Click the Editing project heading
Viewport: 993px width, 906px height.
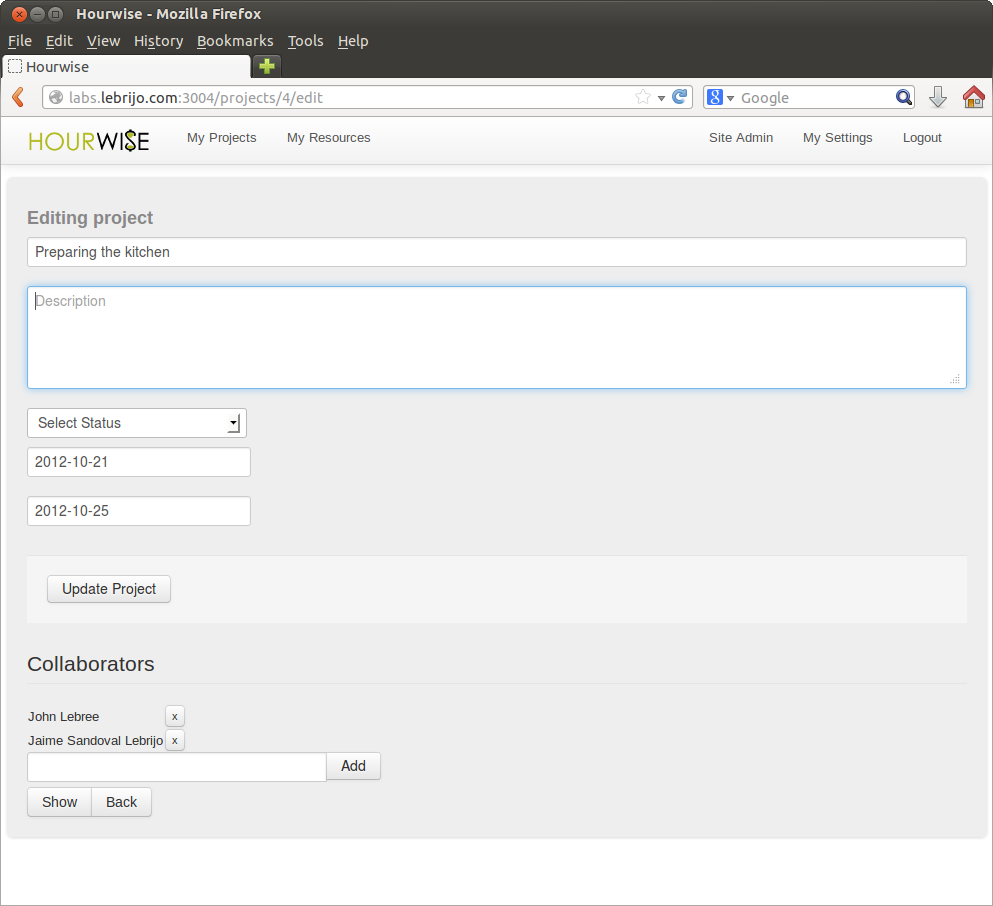tap(90, 218)
